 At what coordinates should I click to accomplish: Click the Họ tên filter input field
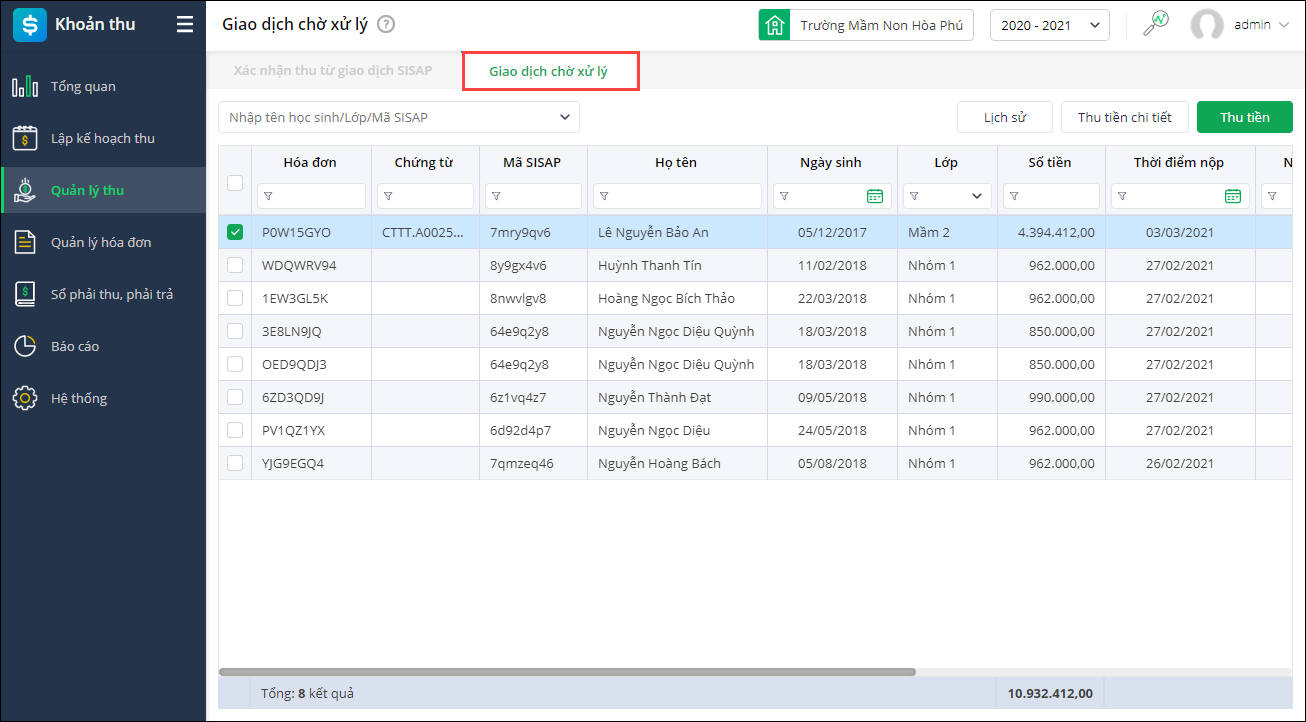point(677,196)
